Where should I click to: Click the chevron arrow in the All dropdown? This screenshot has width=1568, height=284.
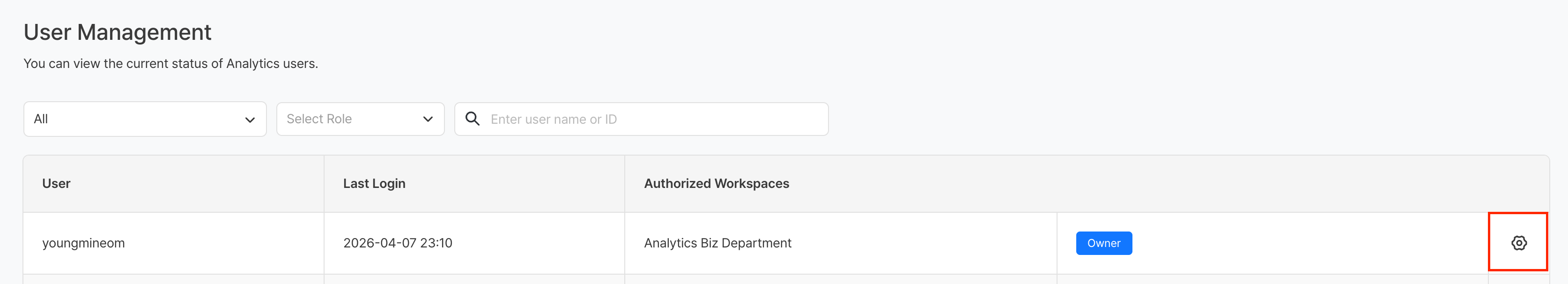[x=250, y=120]
